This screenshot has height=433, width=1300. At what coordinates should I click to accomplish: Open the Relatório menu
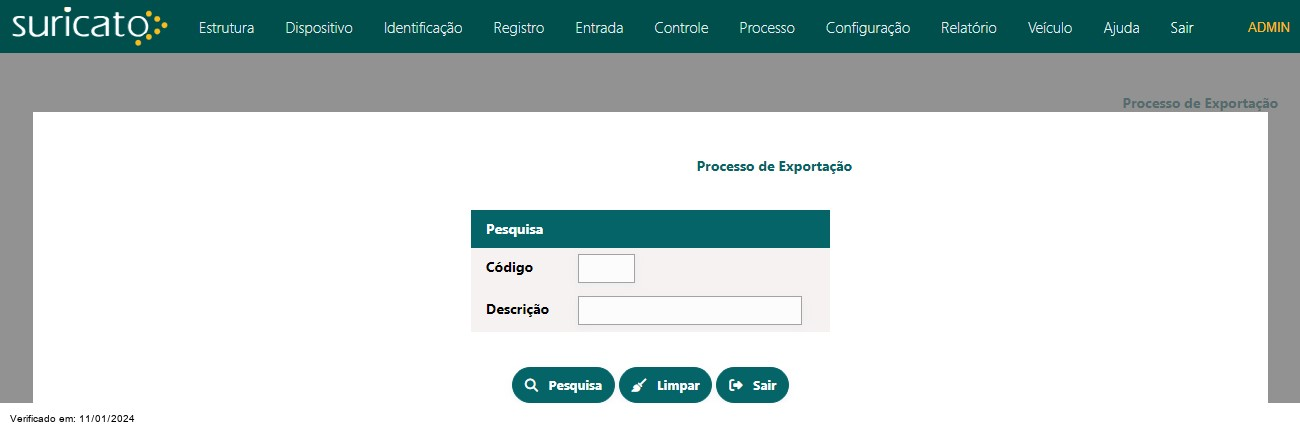pos(969,28)
